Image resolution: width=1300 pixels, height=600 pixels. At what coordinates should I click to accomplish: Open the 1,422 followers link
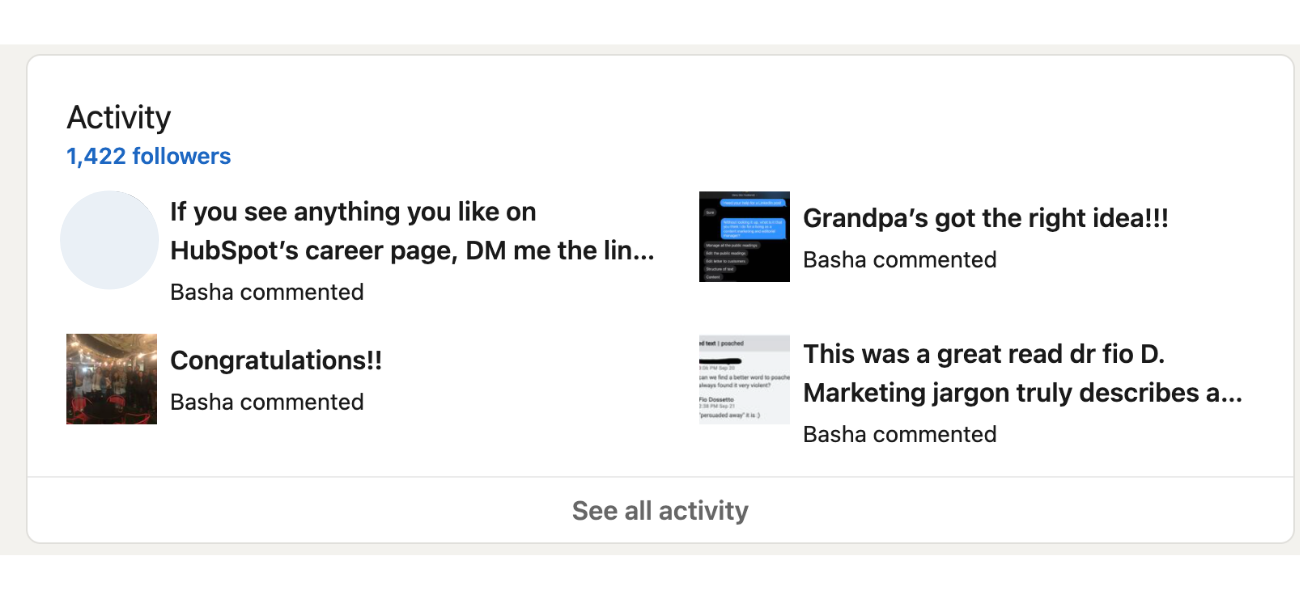tap(148, 157)
